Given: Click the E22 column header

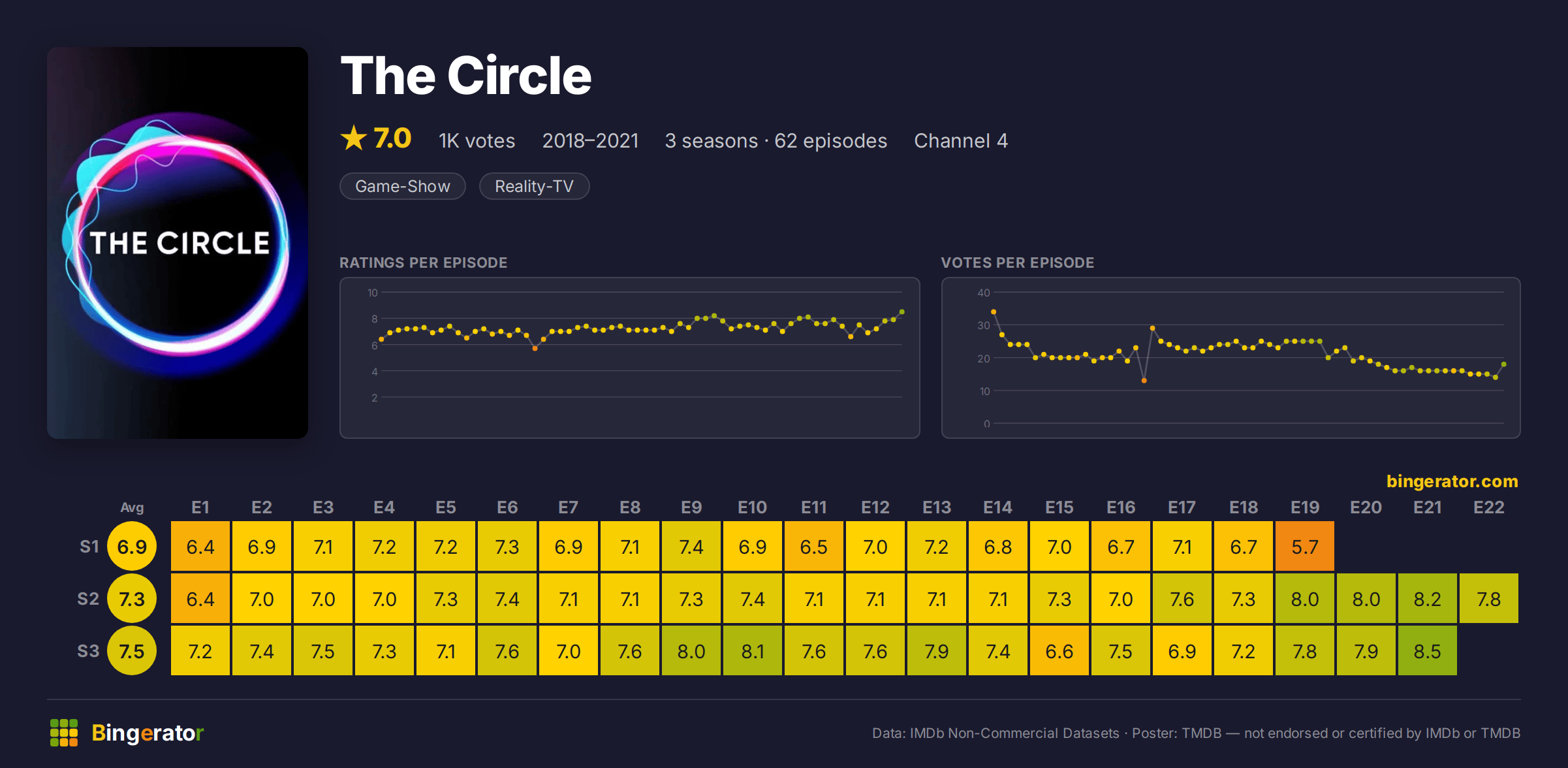Looking at the screenshot, I should 1489,507.
